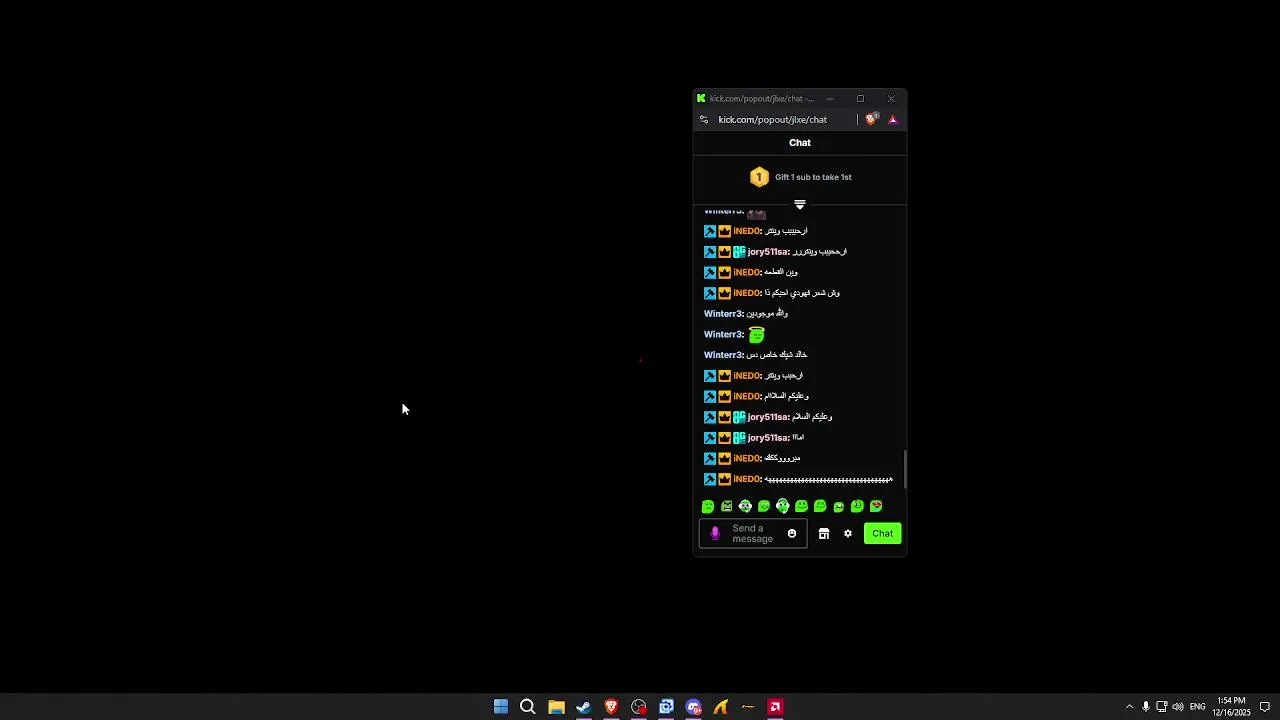Open Brave Rewards triangle icon
The height and width of the screenshot is (720, 1280).
coord(893,120)
